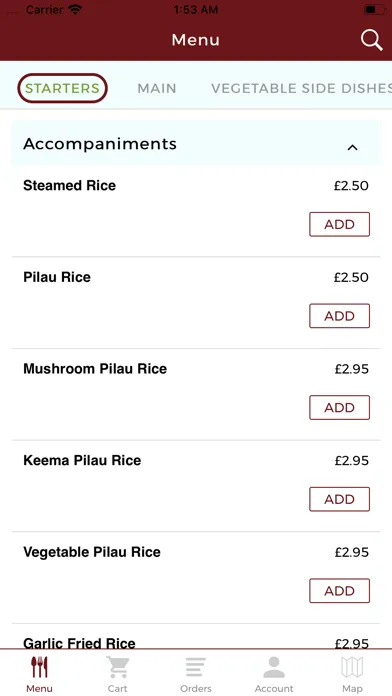Open the search magnifier icon
This screenshot has height=696, width=392.
(371, 40)
